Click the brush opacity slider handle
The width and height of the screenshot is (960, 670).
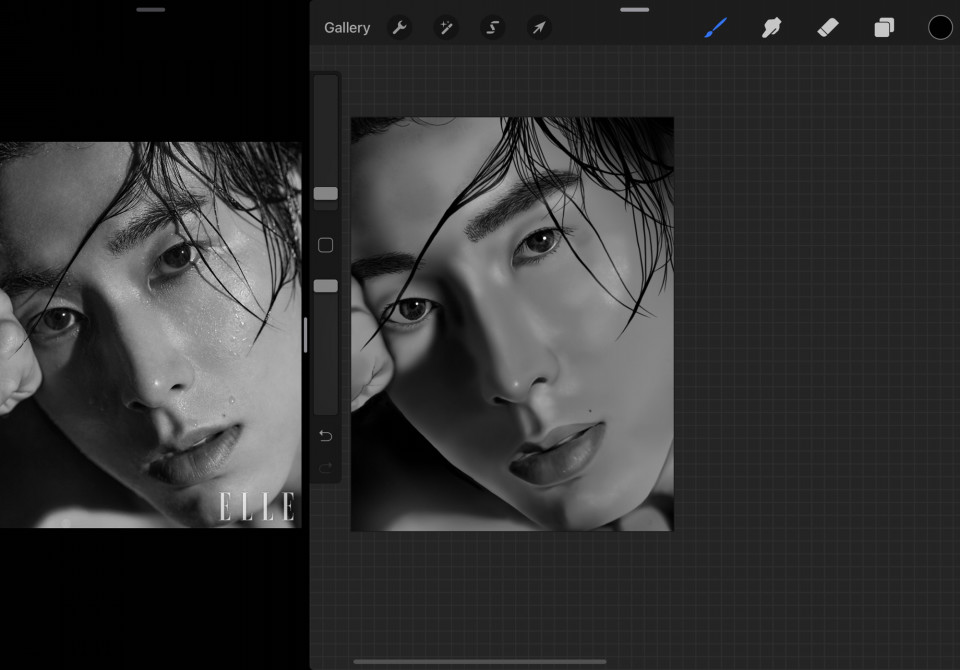coord(326,286)
